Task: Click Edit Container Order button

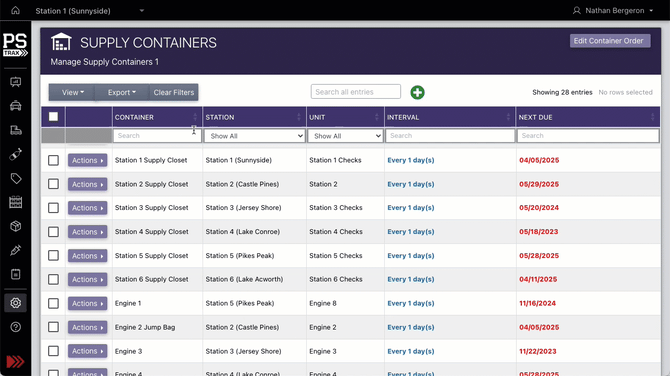Action: [x=610, y=41]
